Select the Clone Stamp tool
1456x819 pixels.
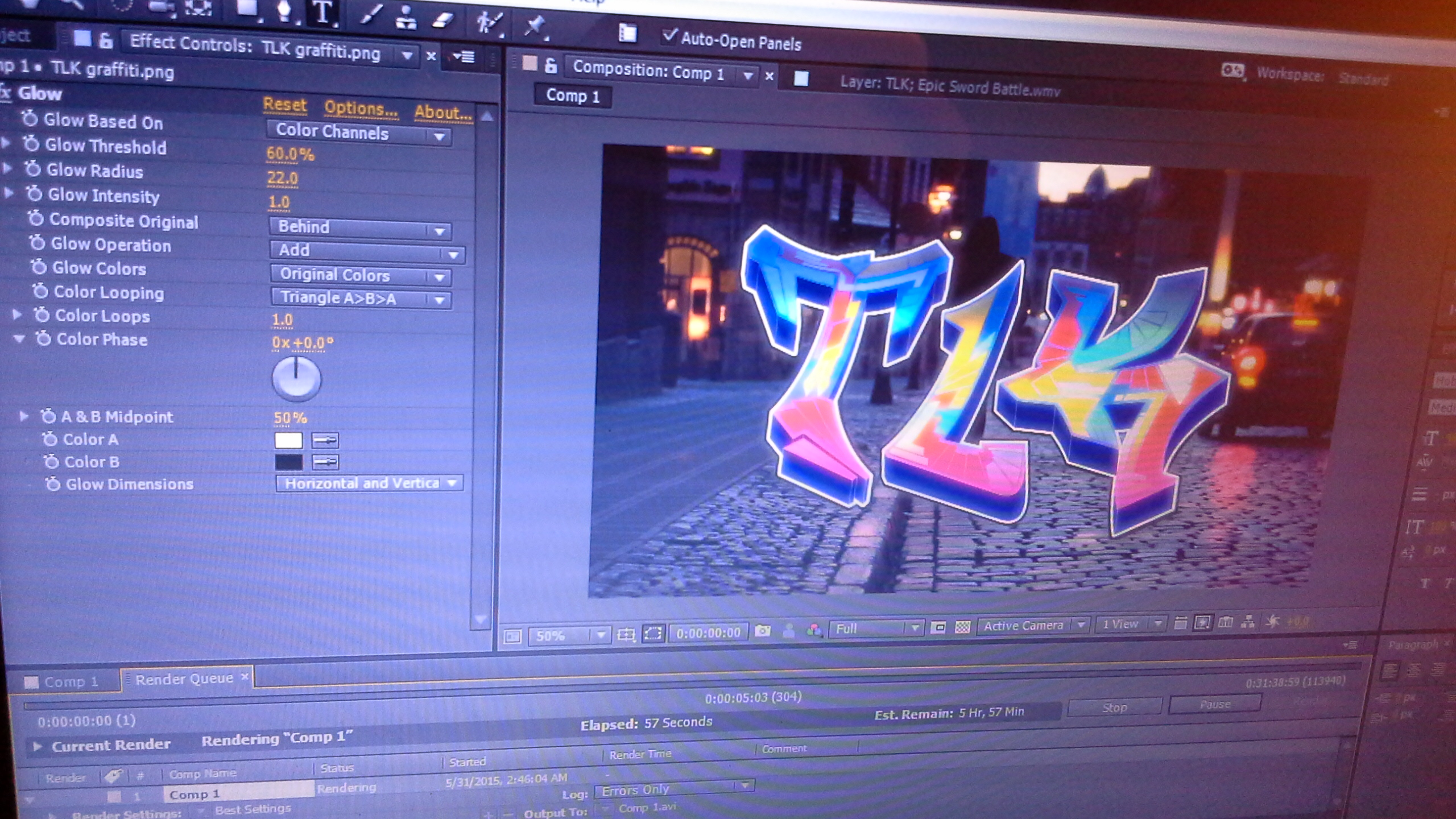click(405, 18)
